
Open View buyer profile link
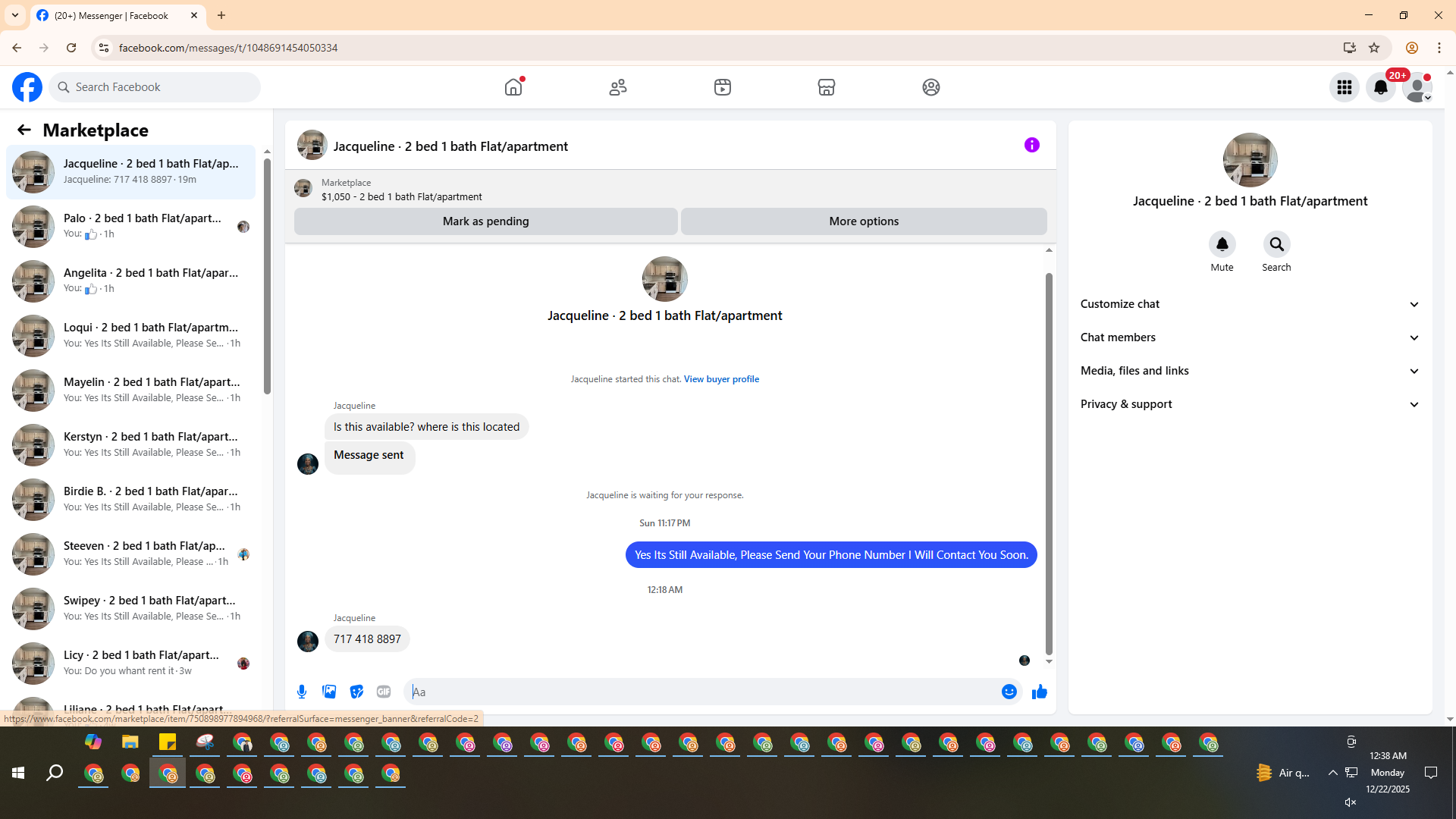(x=721, y=379)
